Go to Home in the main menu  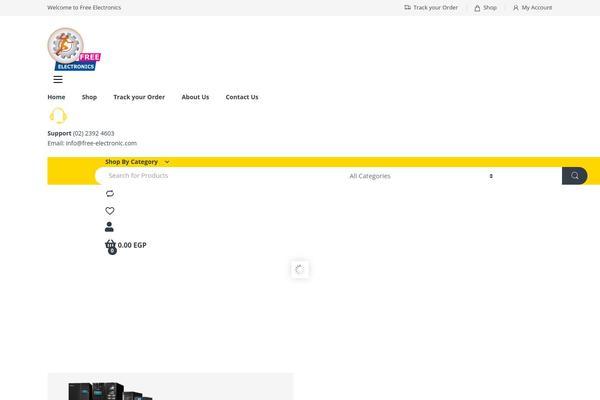56,97
